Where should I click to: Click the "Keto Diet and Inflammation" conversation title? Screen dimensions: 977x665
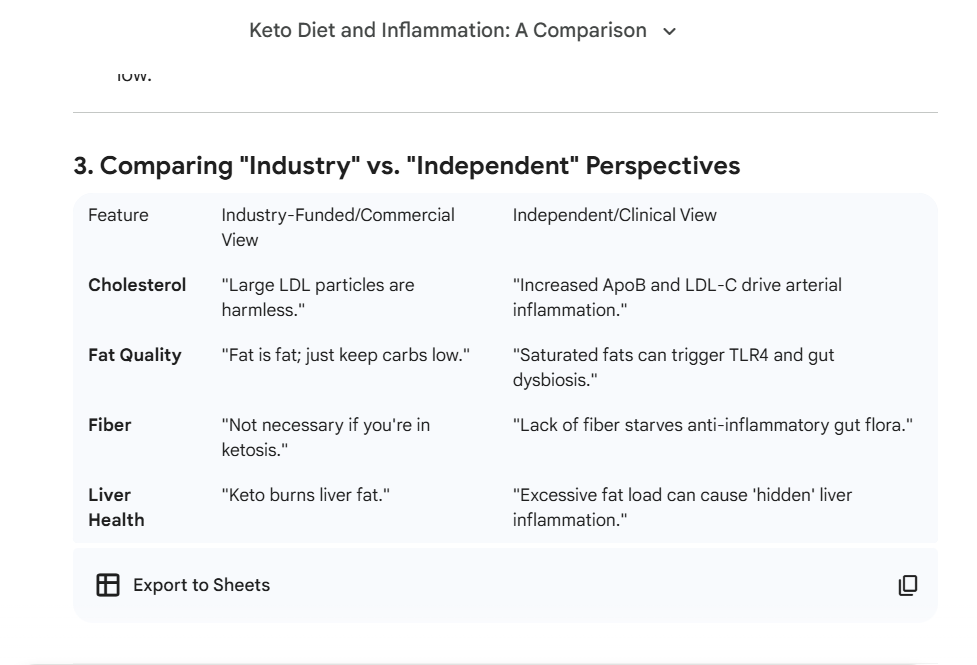point(447,30)
